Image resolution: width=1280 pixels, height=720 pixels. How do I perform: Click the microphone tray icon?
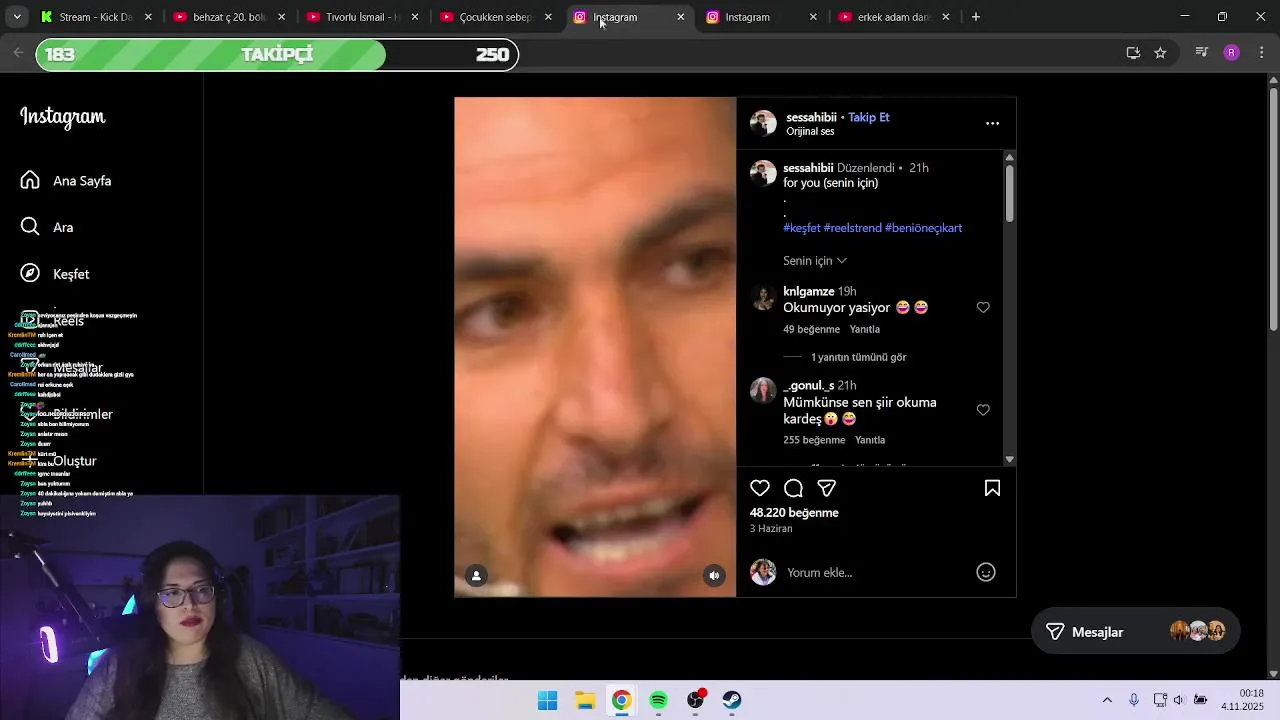(x=1134, y=700)
